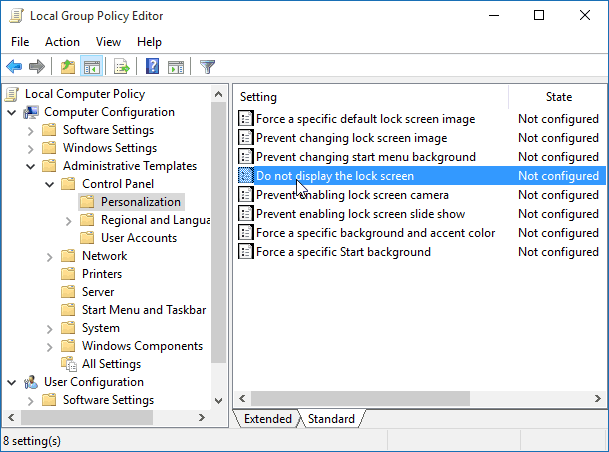
Task: Click the Export List toolbar icon
Action: [x=122, y=67]
